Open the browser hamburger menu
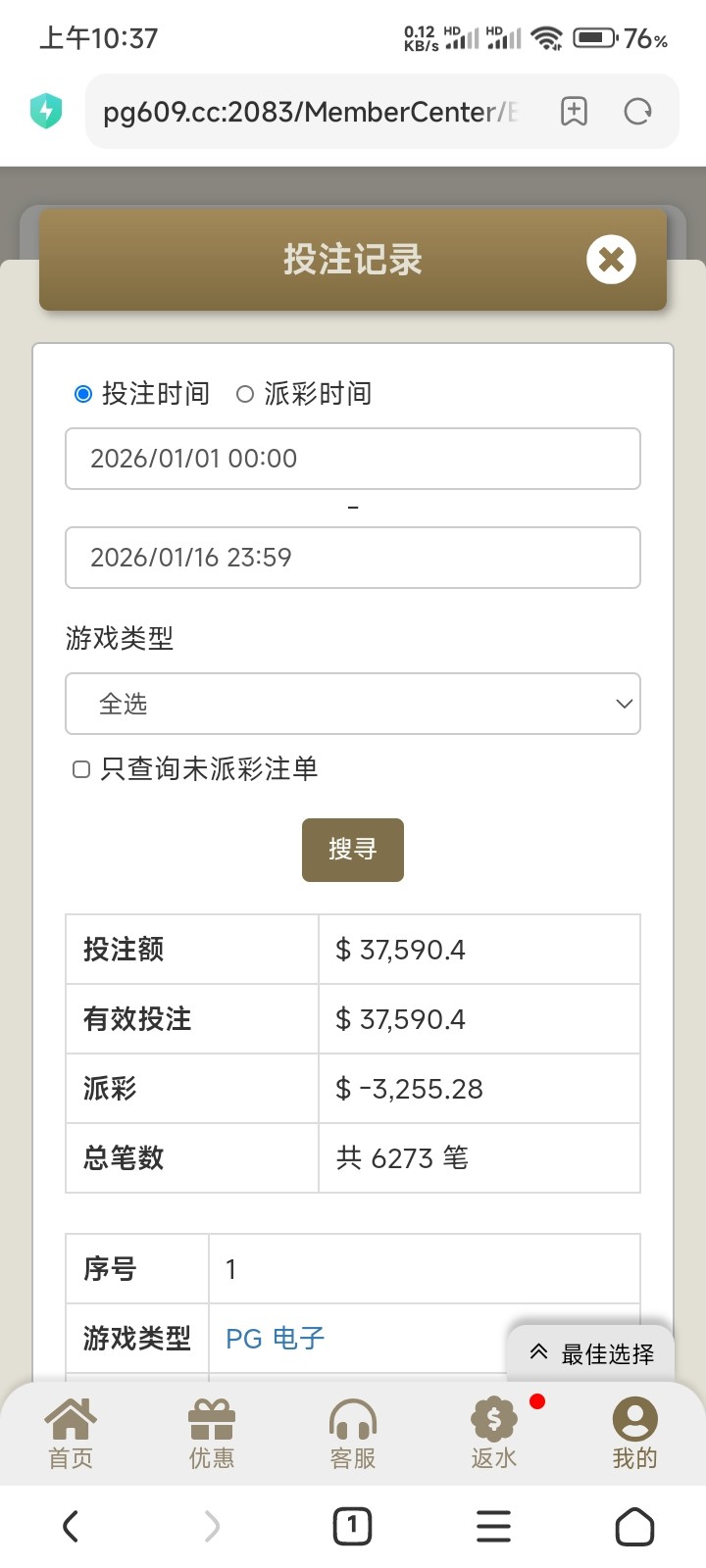Screen dimensions: 706x1568 (x=493, y=1526)
